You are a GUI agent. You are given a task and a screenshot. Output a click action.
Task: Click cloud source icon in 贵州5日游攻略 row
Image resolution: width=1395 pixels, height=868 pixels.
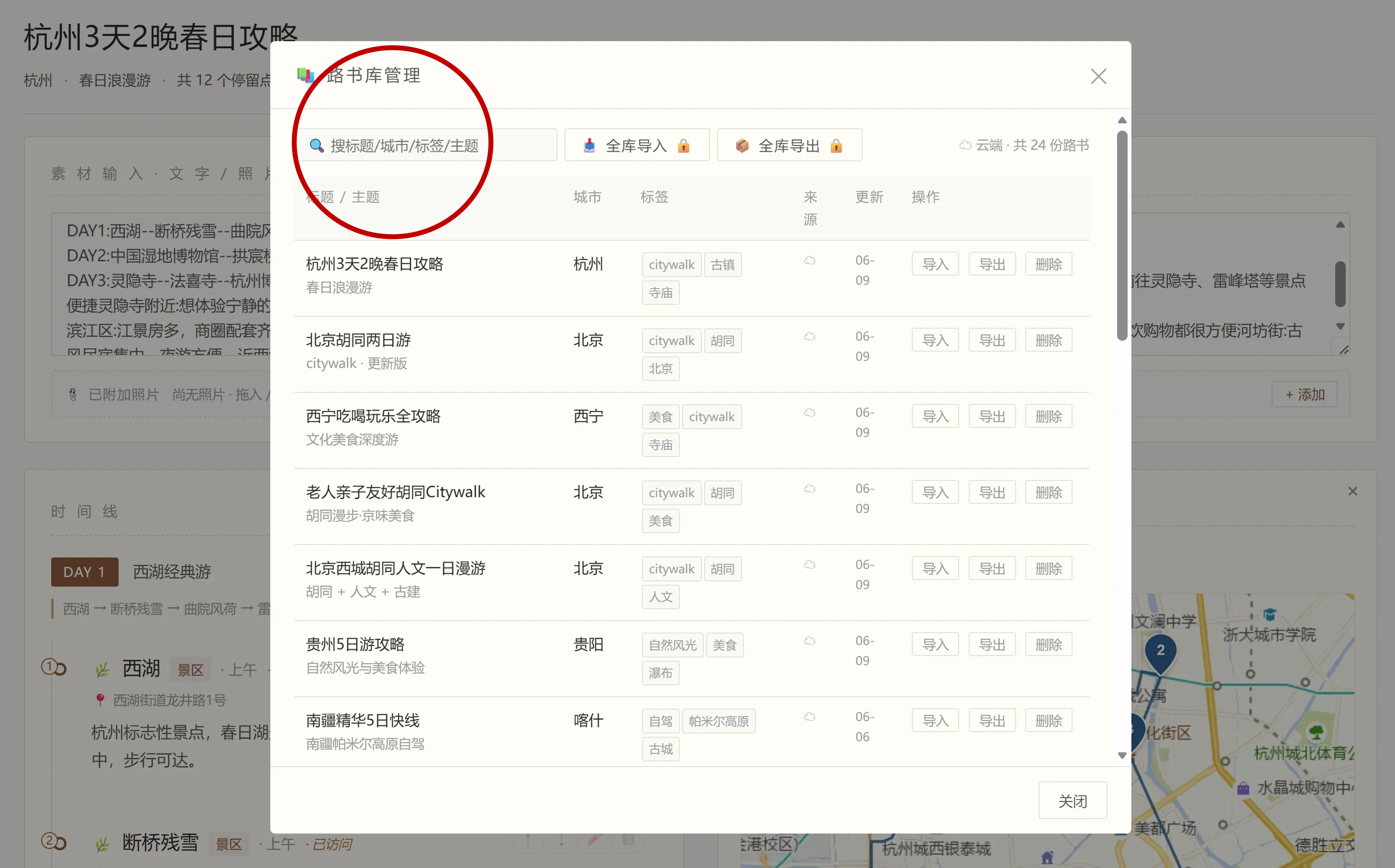click(810, 641)
